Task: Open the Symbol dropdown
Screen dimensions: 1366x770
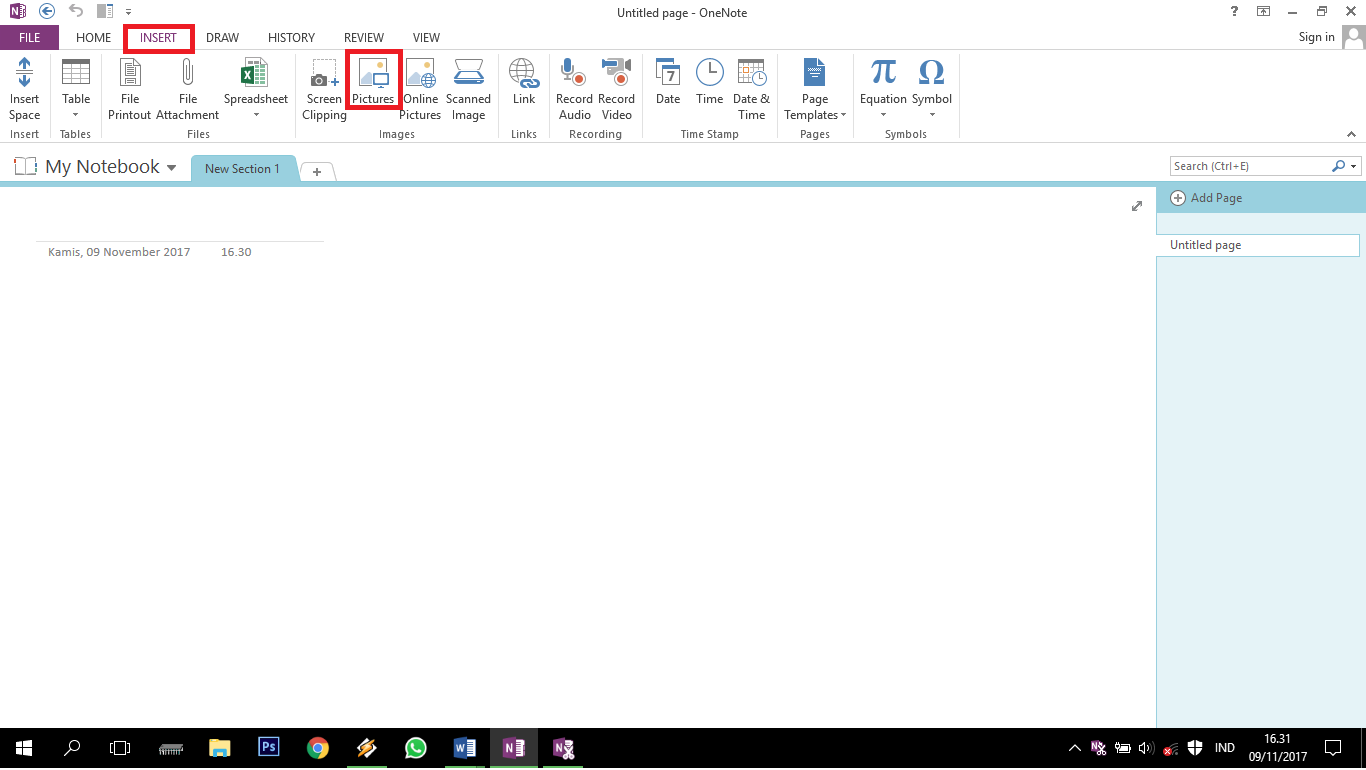Action: tap(932, 89)
